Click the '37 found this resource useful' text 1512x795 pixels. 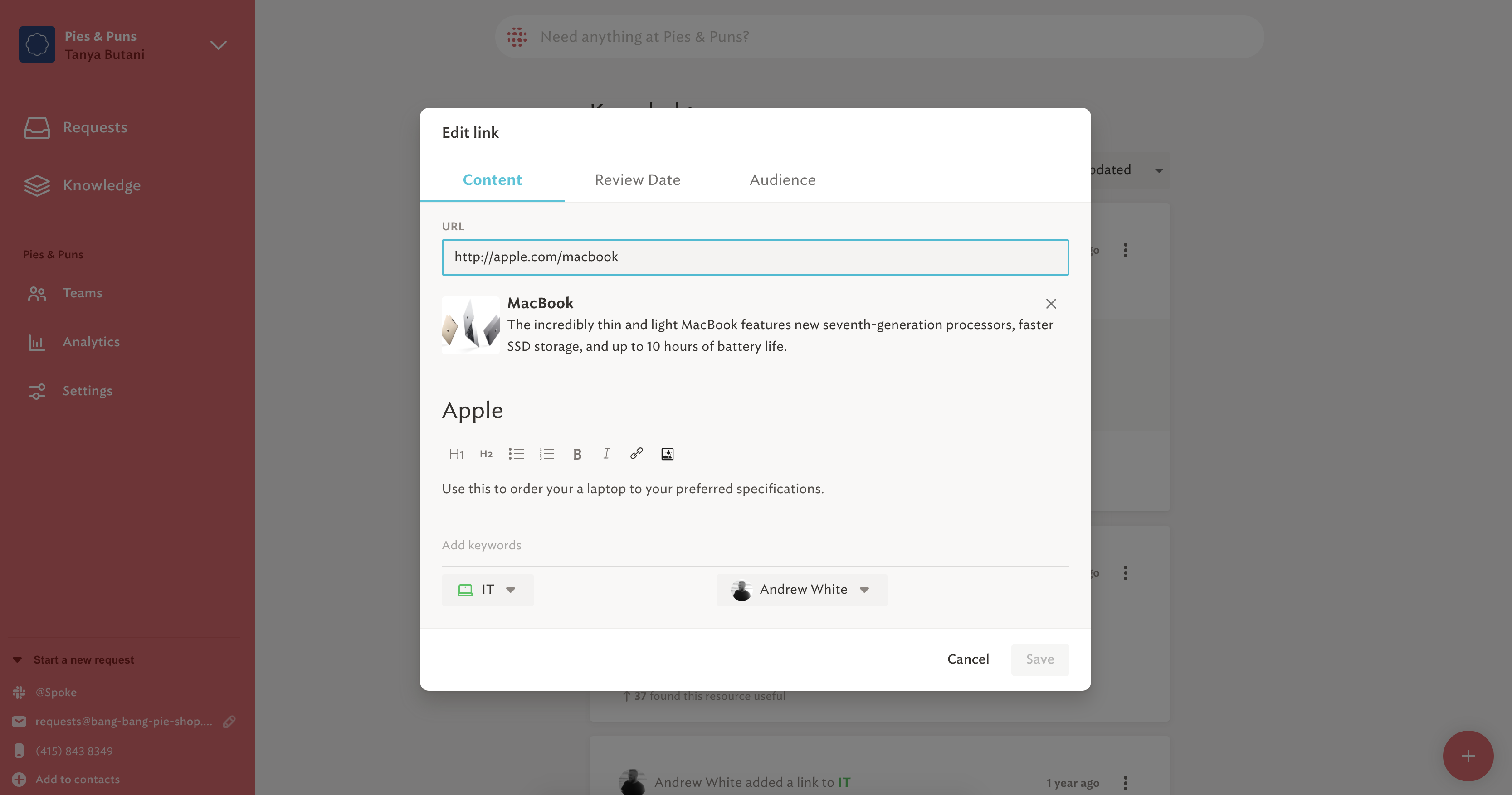pos(704,697)
